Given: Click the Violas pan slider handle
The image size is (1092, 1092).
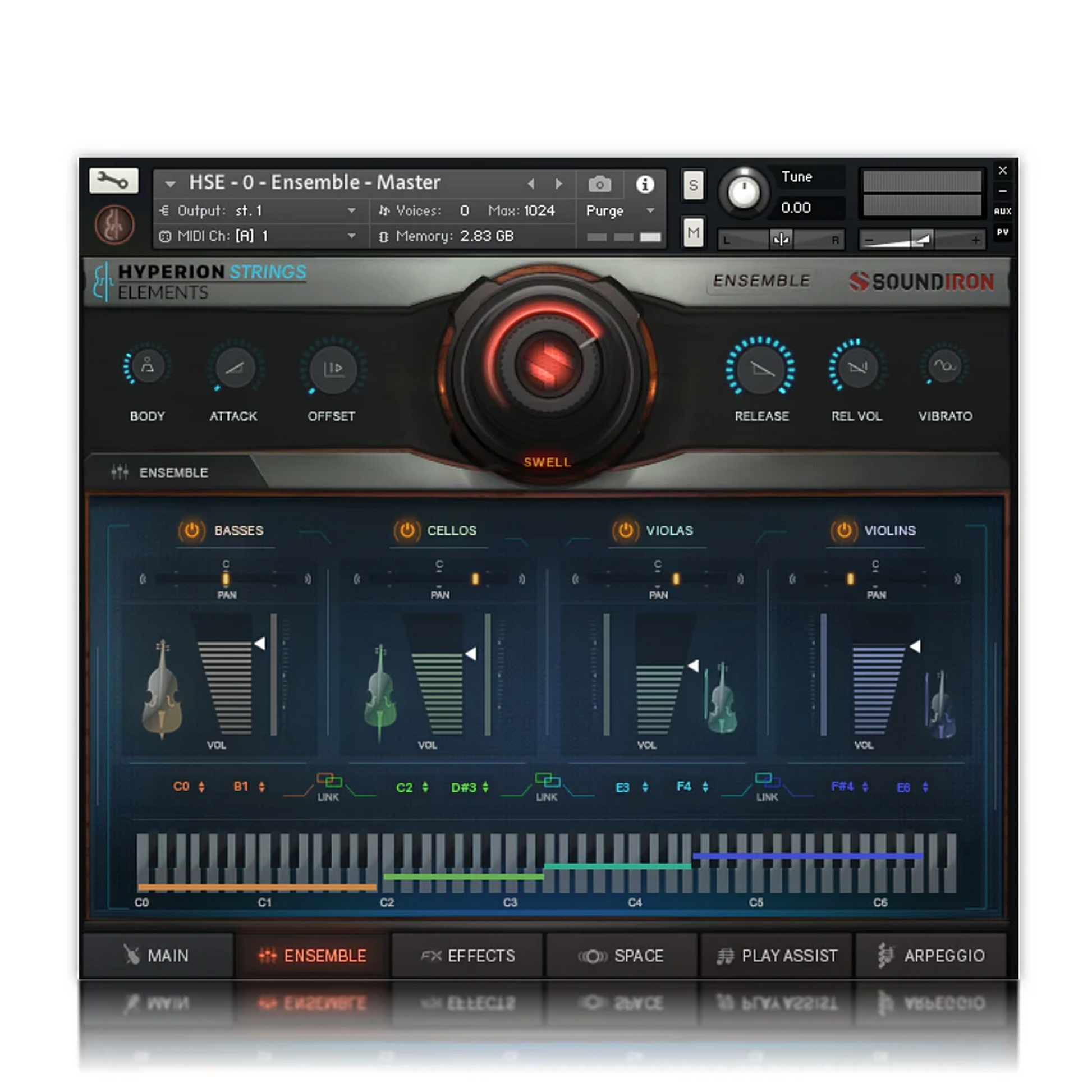Looking at the screenshot, I should (x=675, y=579).
